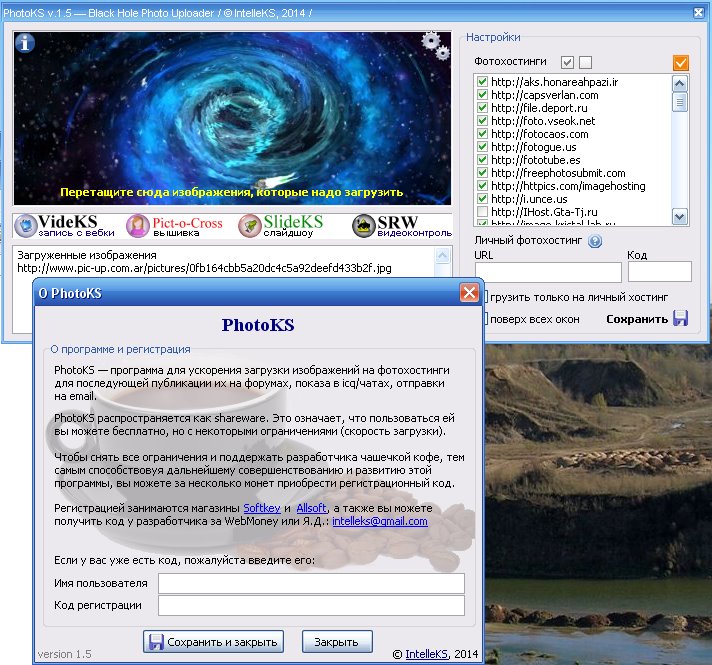
Task: Toggle http://fotocaos.com checkbox
Action: point(482,134)
